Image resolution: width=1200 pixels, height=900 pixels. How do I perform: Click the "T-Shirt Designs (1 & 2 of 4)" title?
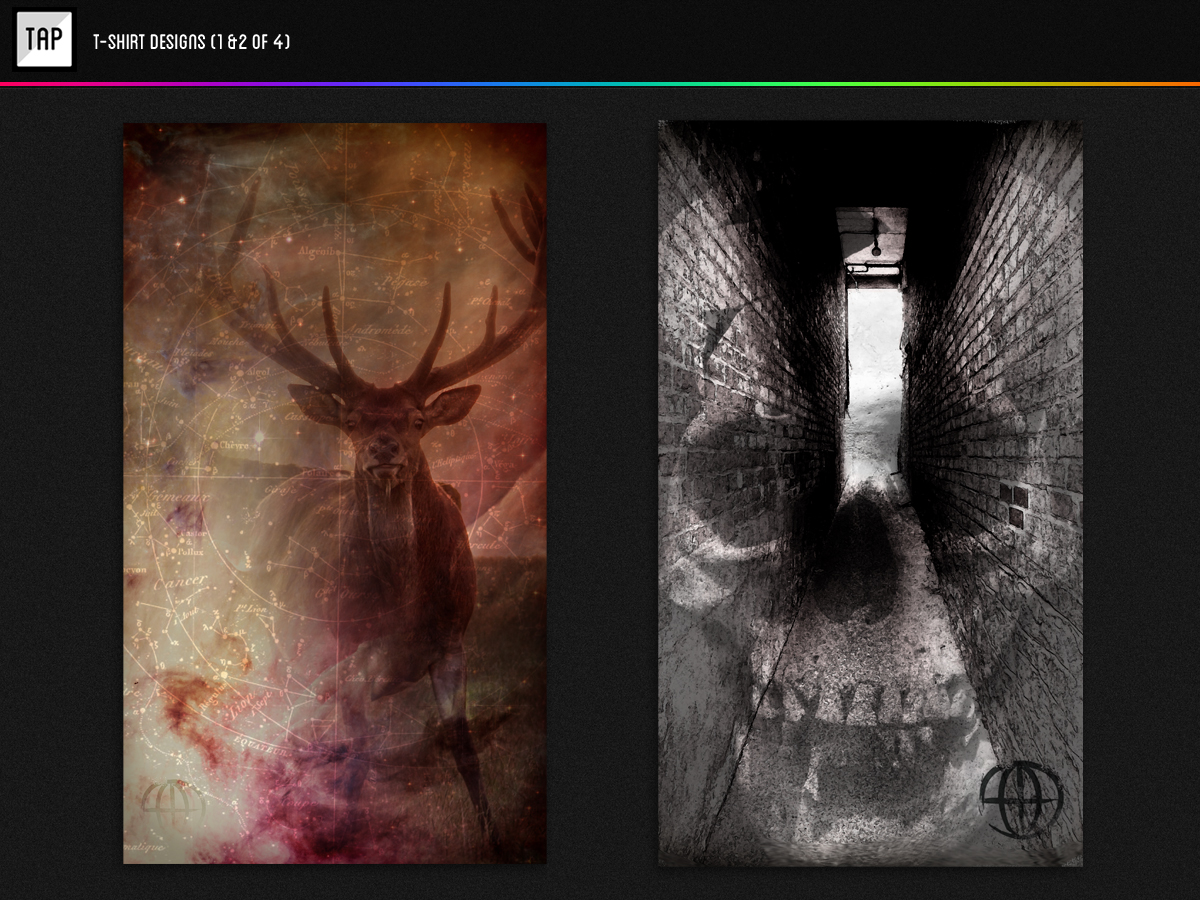191,42
